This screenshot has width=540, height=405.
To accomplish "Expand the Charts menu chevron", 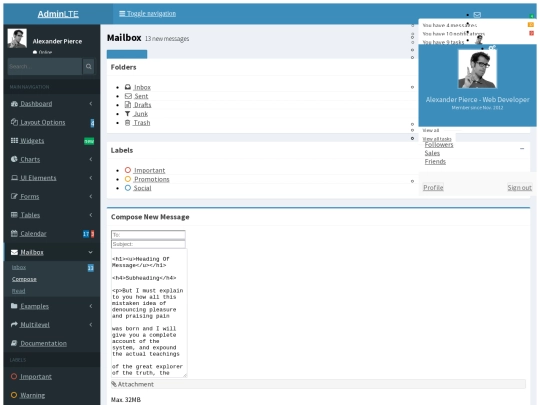I will [91, 159].
